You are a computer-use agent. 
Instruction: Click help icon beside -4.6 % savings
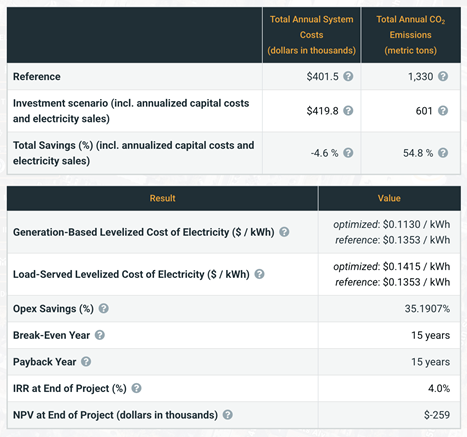(x=348, y=153)
